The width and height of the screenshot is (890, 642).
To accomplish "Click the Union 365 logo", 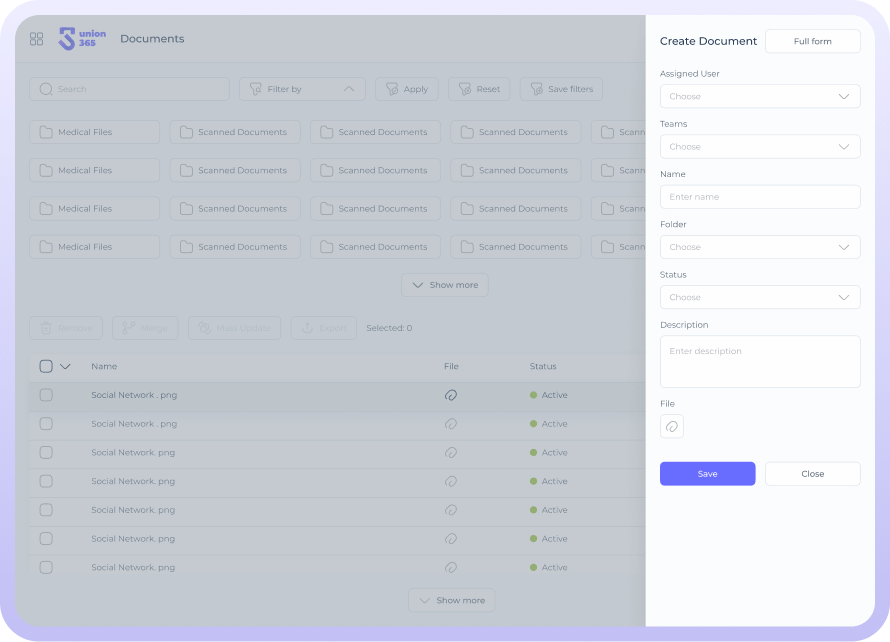I will 82,39.
